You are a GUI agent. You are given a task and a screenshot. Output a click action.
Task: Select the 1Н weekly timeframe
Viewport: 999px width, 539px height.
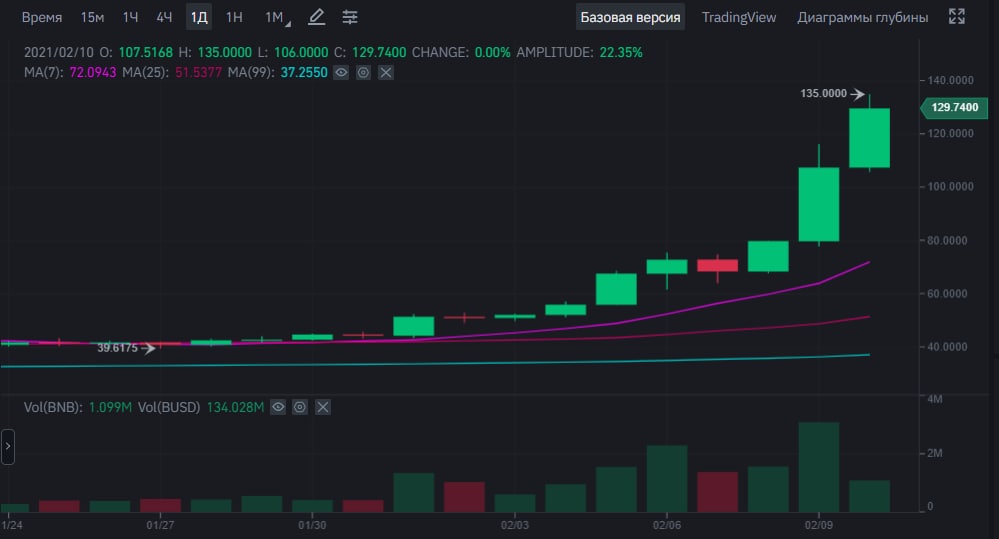(234, 17)
